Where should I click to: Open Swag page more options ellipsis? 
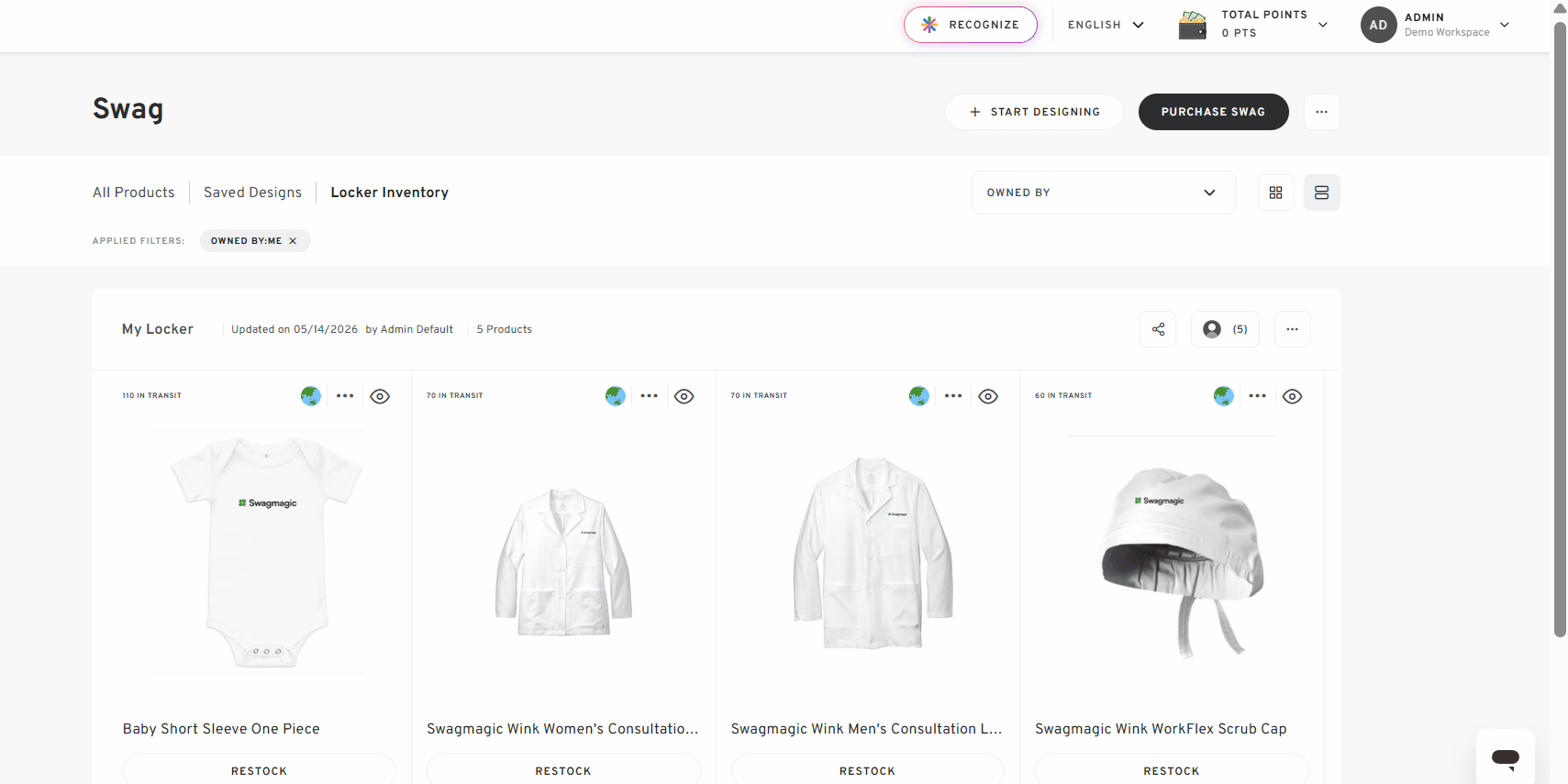click(1321, 112)
